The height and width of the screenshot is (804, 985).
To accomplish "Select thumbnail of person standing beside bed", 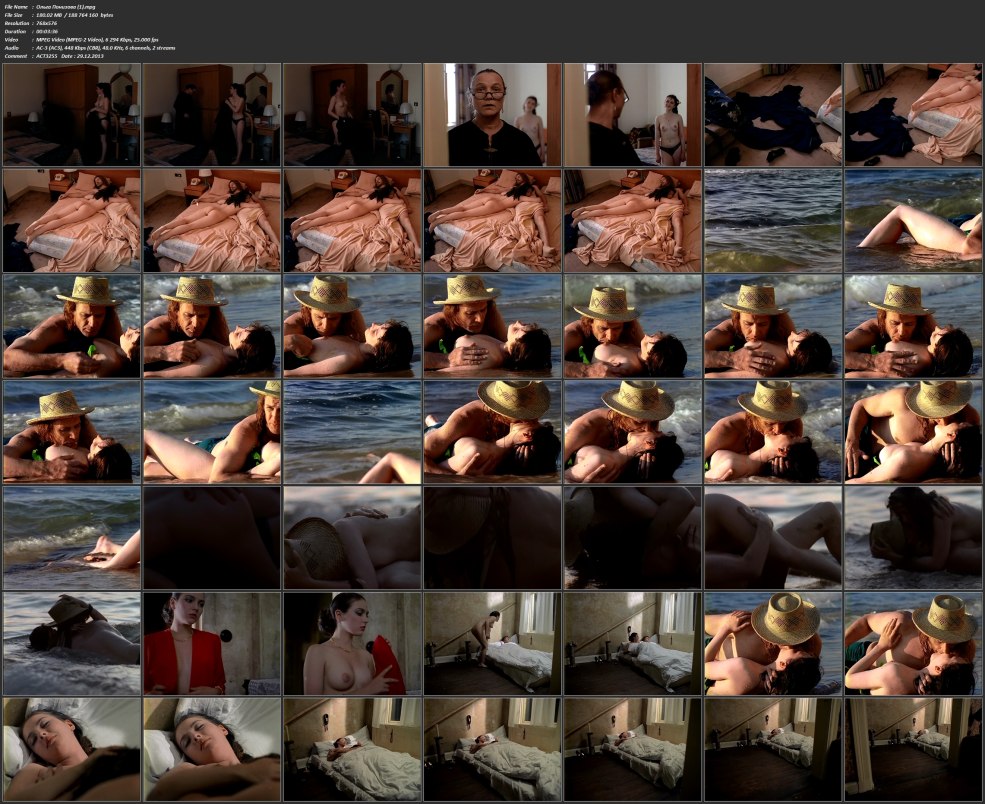I will (492, 643).
